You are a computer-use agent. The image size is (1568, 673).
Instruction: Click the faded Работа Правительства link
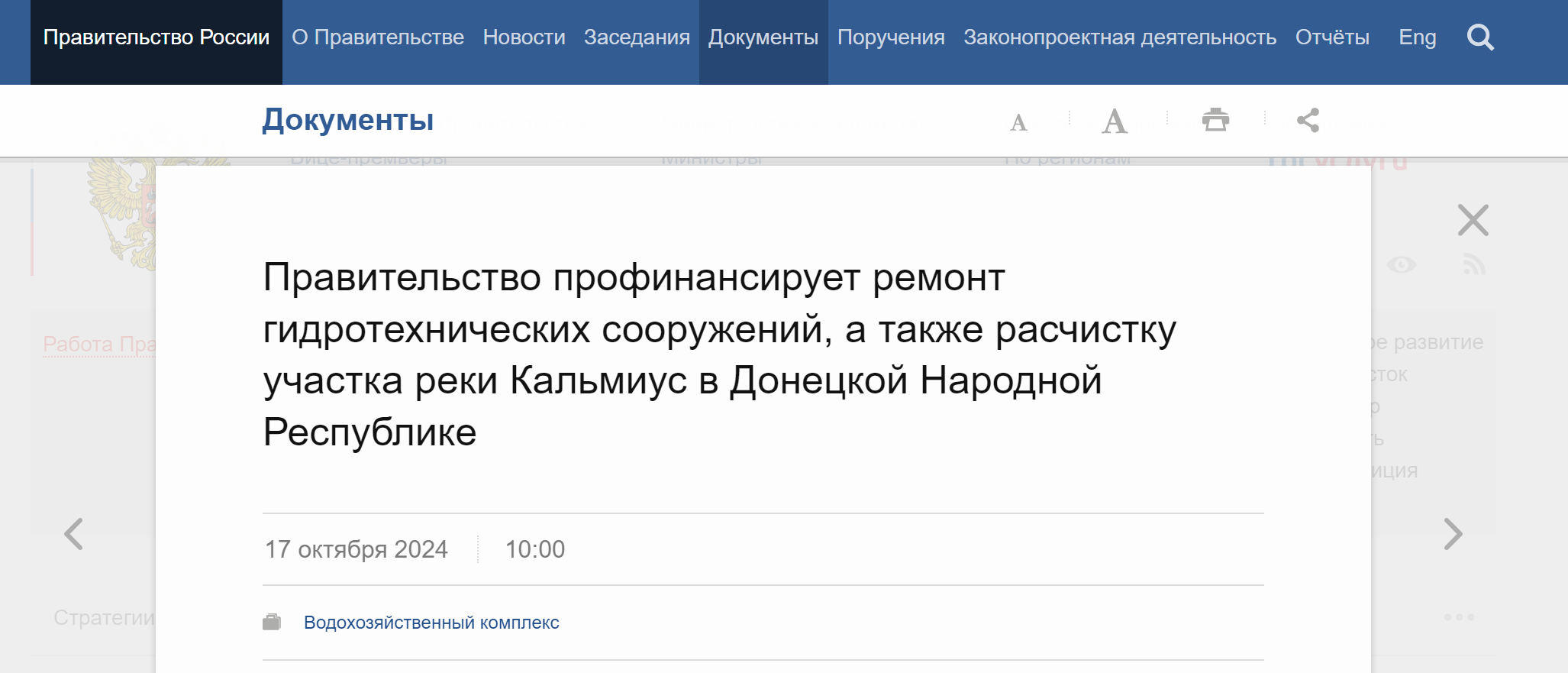(x=99, y=345)
